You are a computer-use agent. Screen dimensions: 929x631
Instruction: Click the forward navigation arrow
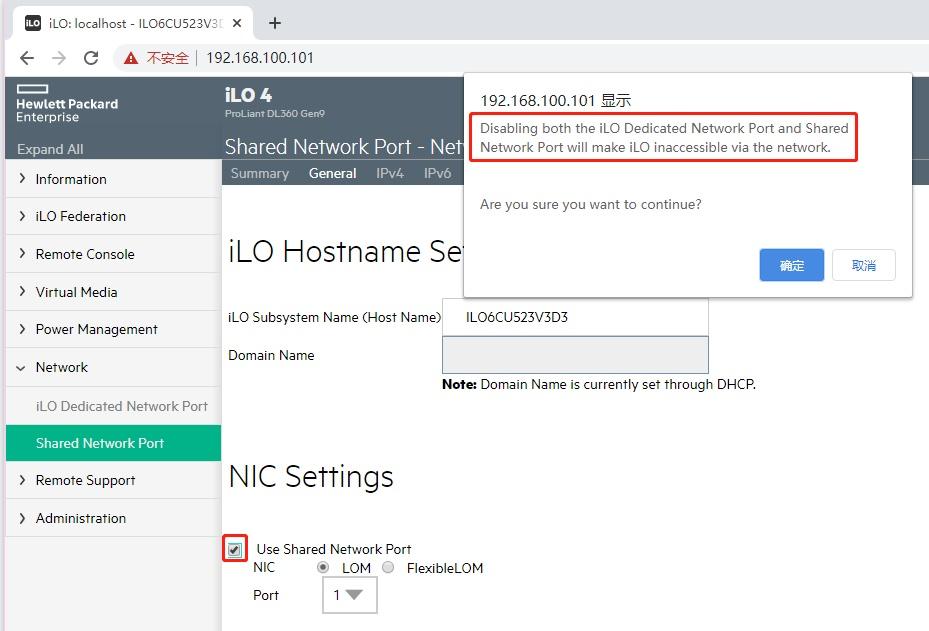(x=58, y=57)
